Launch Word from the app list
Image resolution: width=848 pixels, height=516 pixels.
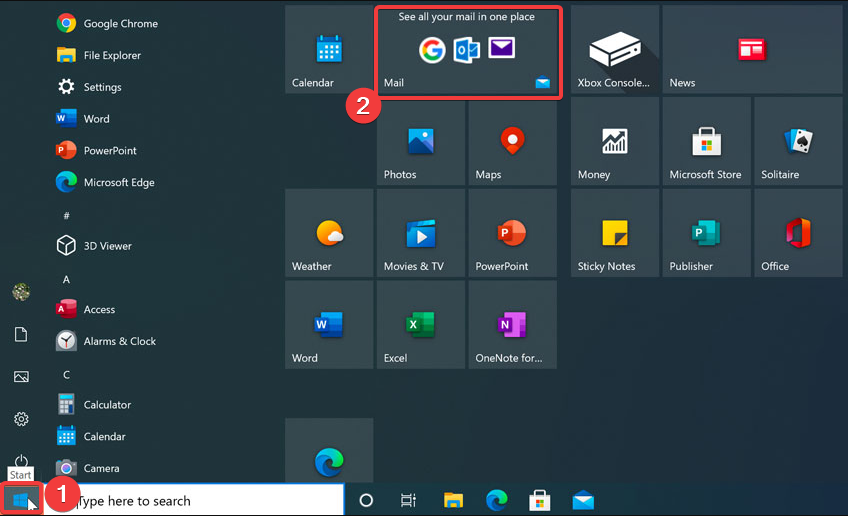pyautogui.click(x=82, y=118)
